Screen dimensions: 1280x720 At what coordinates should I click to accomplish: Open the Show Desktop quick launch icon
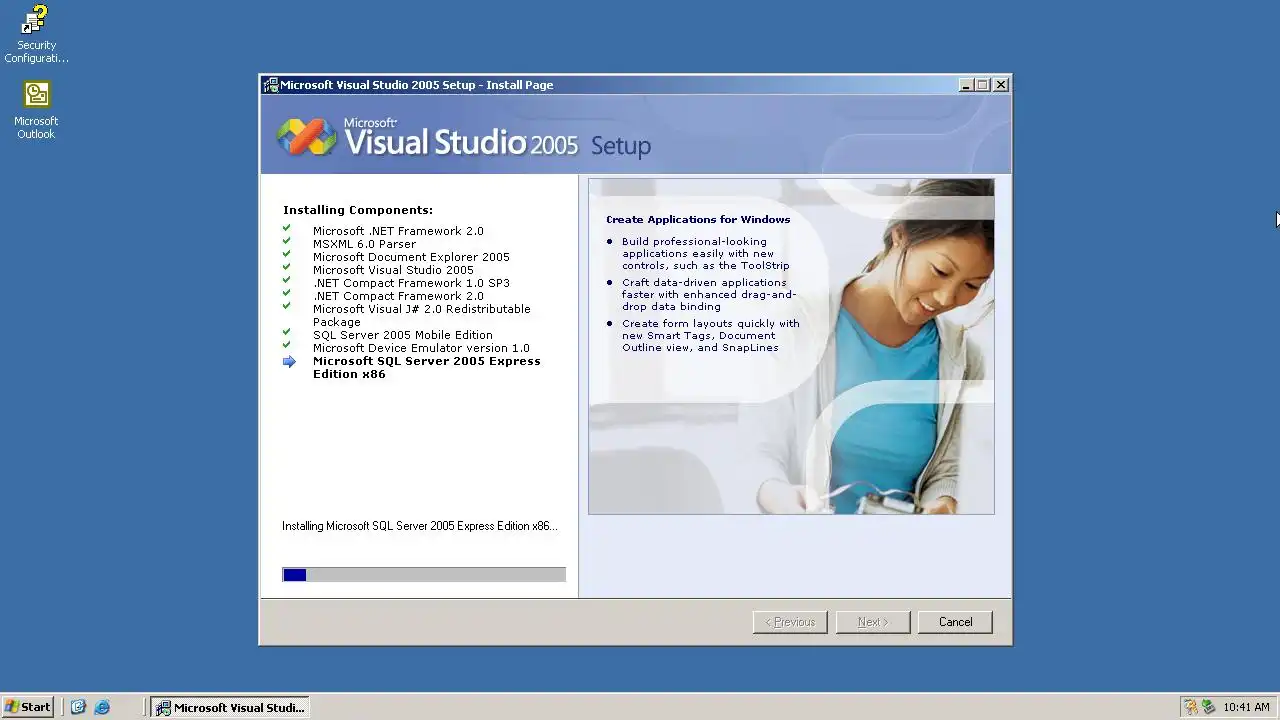[x=78, y=707]
